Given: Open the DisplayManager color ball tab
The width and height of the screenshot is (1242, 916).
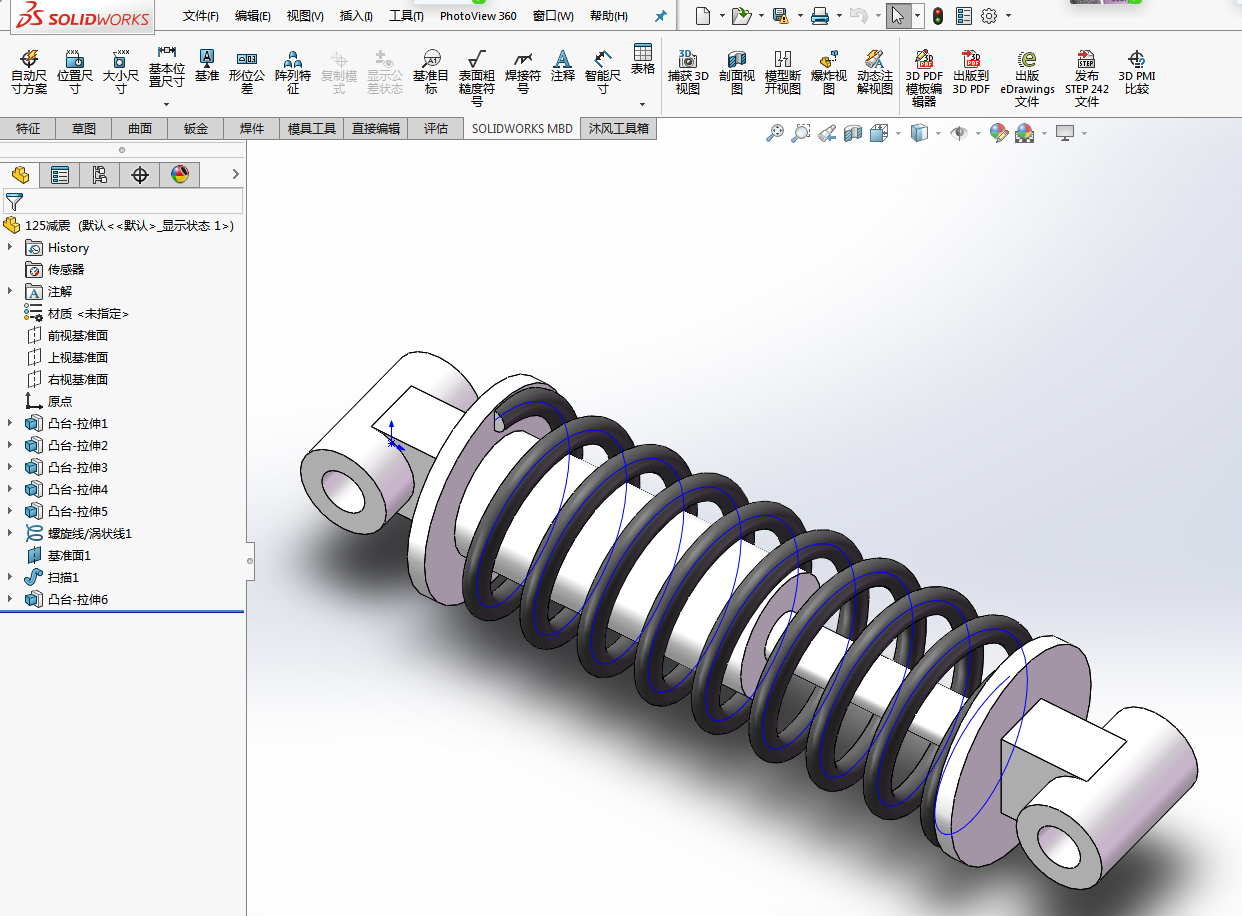Looking at the screenshot, I should pos(180,175).
